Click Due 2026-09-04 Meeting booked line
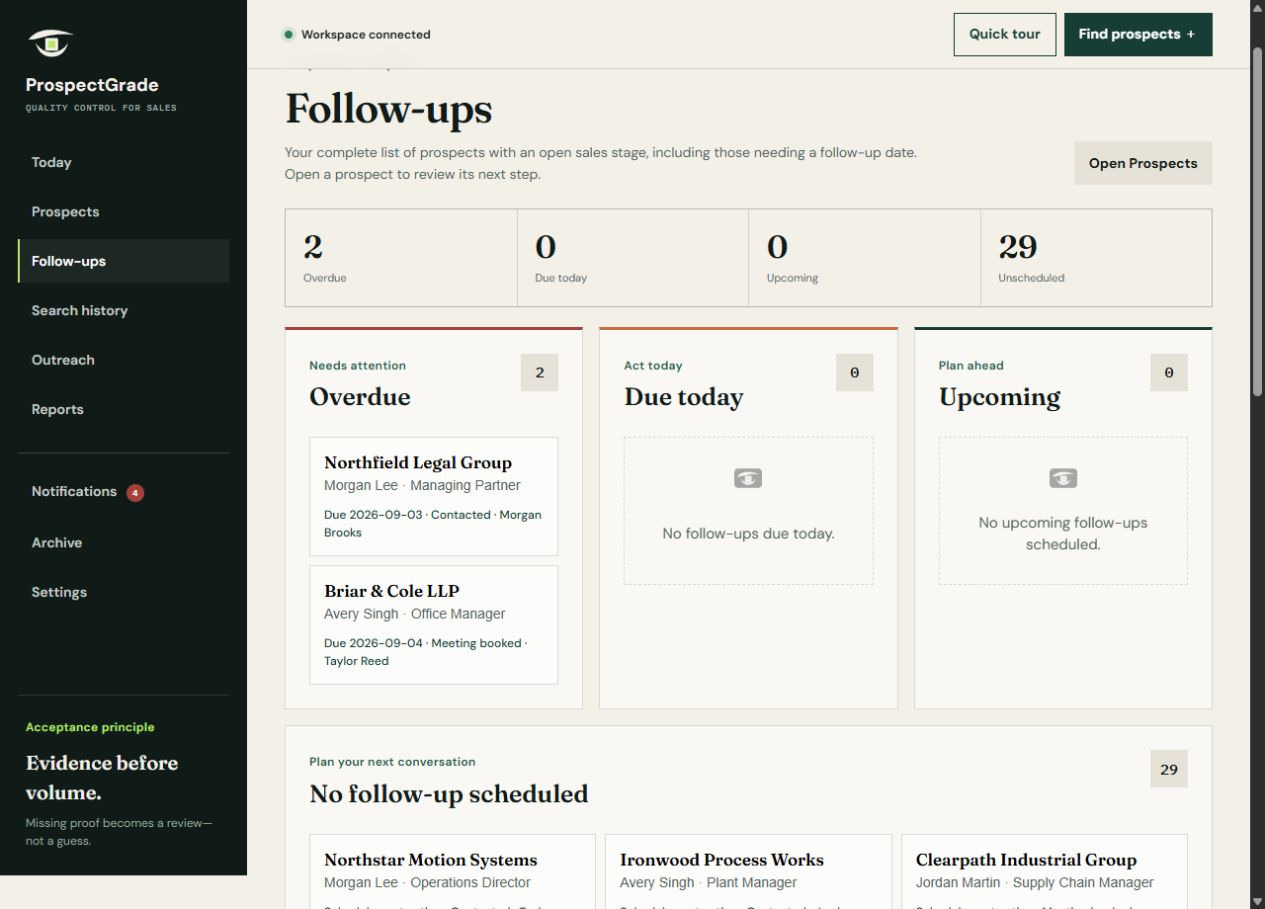Image resolution: width=1265 pixels, height=909 pixels. (x=426, y=652)
